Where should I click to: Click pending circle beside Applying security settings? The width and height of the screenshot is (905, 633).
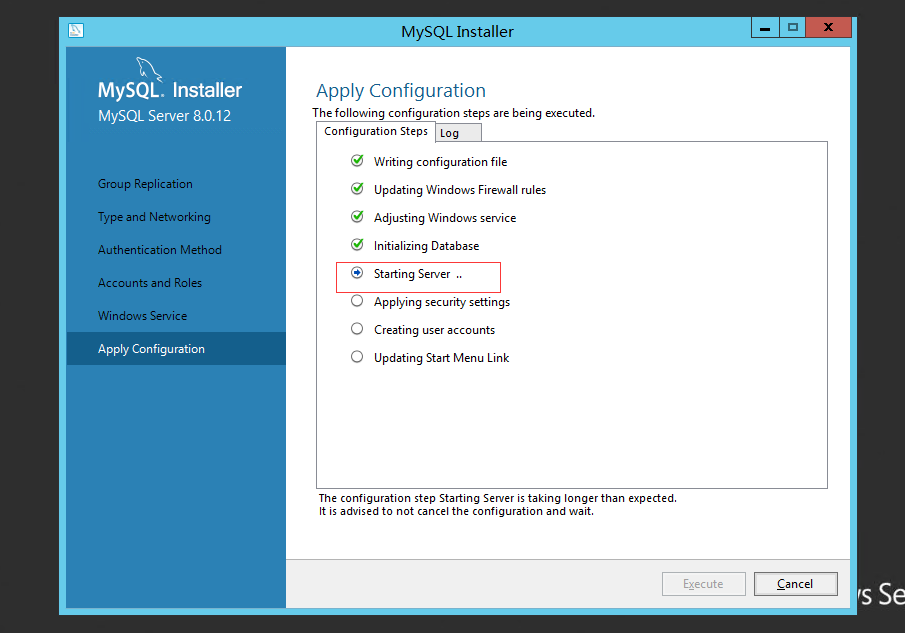pyautogui.click(x=357, y=301)
